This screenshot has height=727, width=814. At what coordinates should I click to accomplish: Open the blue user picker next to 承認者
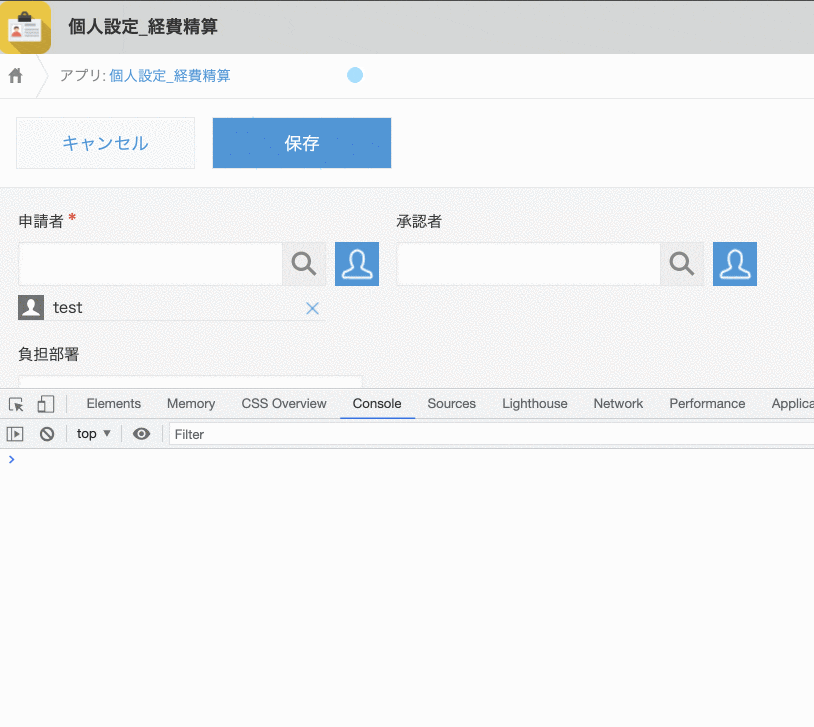(734, 263)
